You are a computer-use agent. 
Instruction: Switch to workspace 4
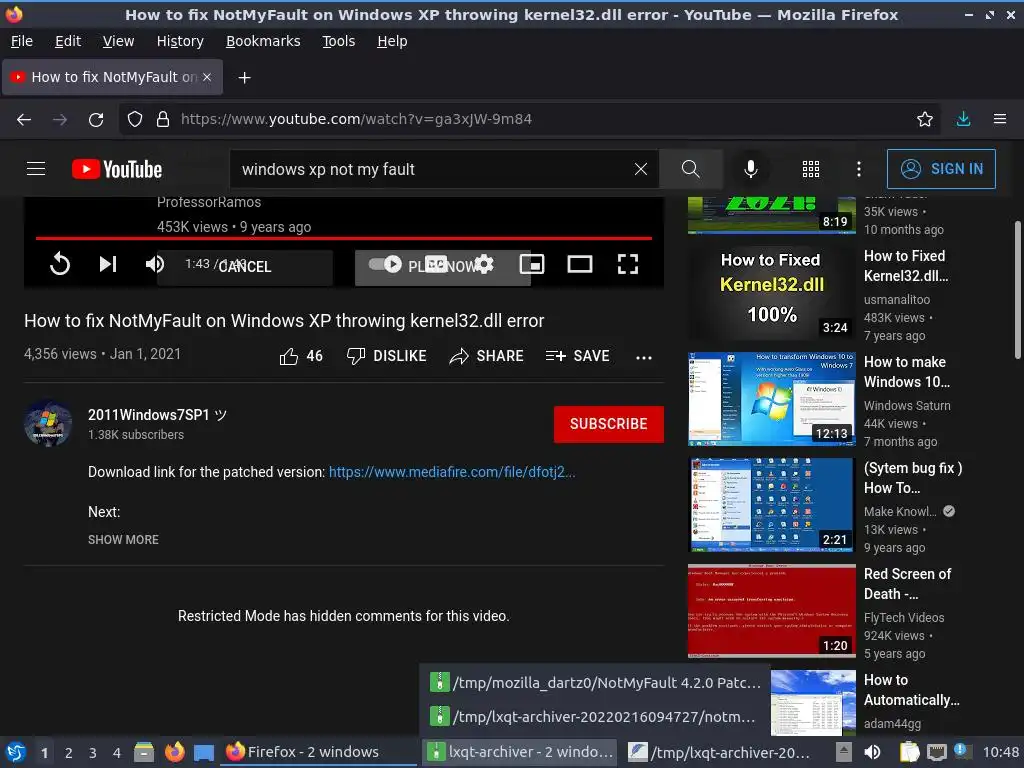[117, 753]
